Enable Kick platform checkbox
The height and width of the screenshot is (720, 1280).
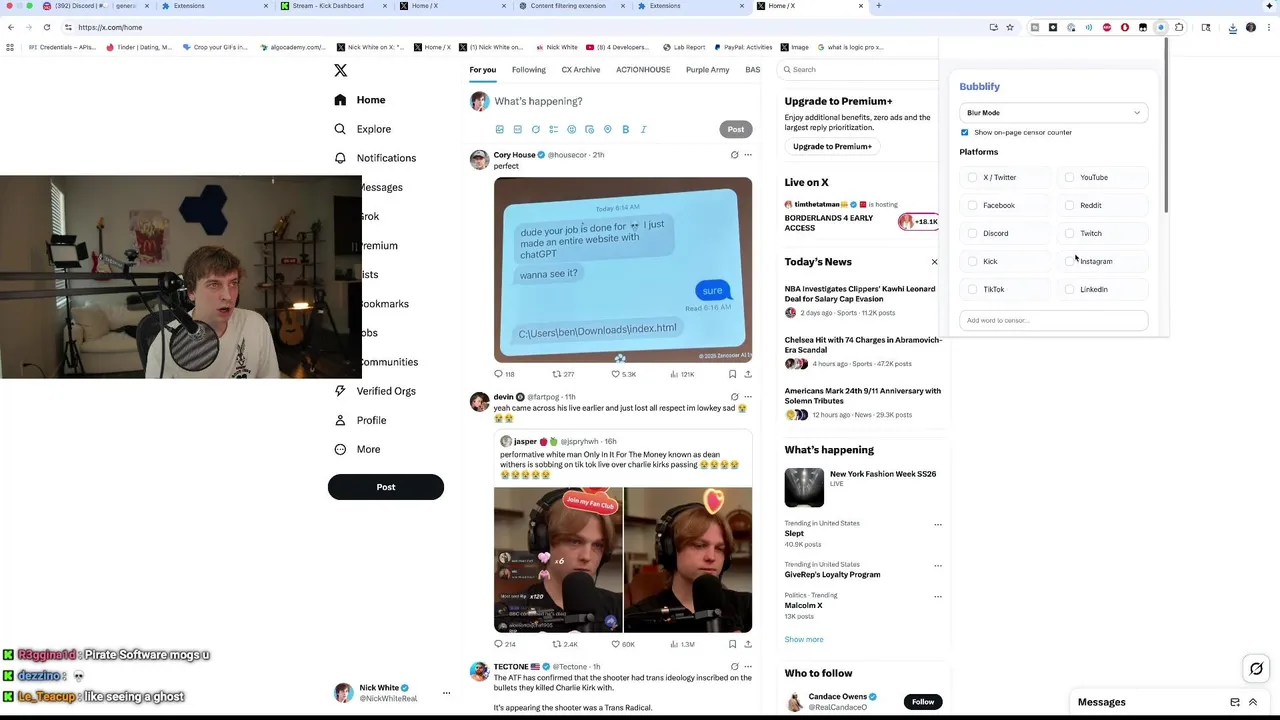tap(972, 261)
